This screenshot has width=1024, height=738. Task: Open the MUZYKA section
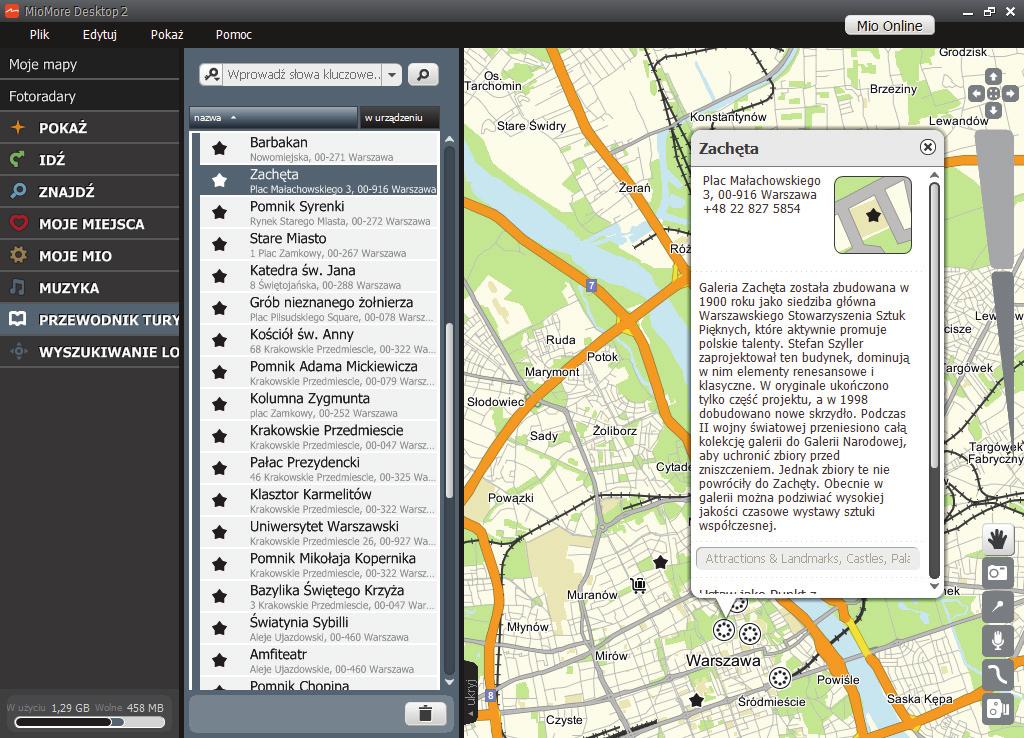(89, 288)
